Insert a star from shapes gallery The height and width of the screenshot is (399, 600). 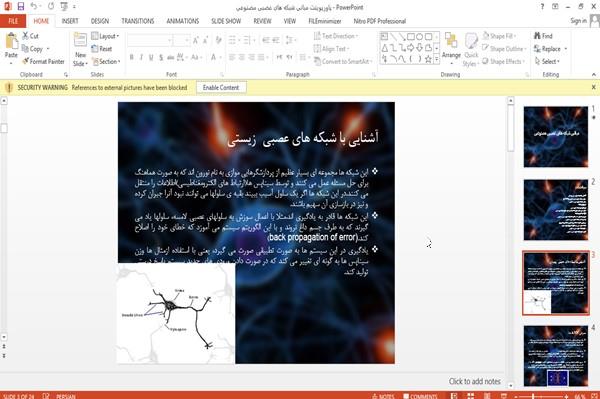pos(428,59)
